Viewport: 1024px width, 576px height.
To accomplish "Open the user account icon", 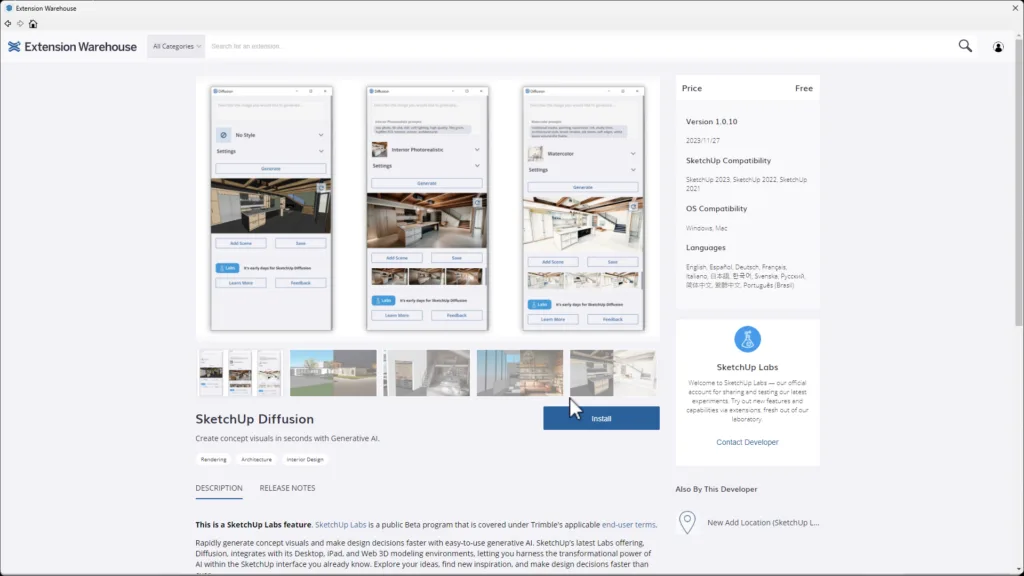I will 998,46.
